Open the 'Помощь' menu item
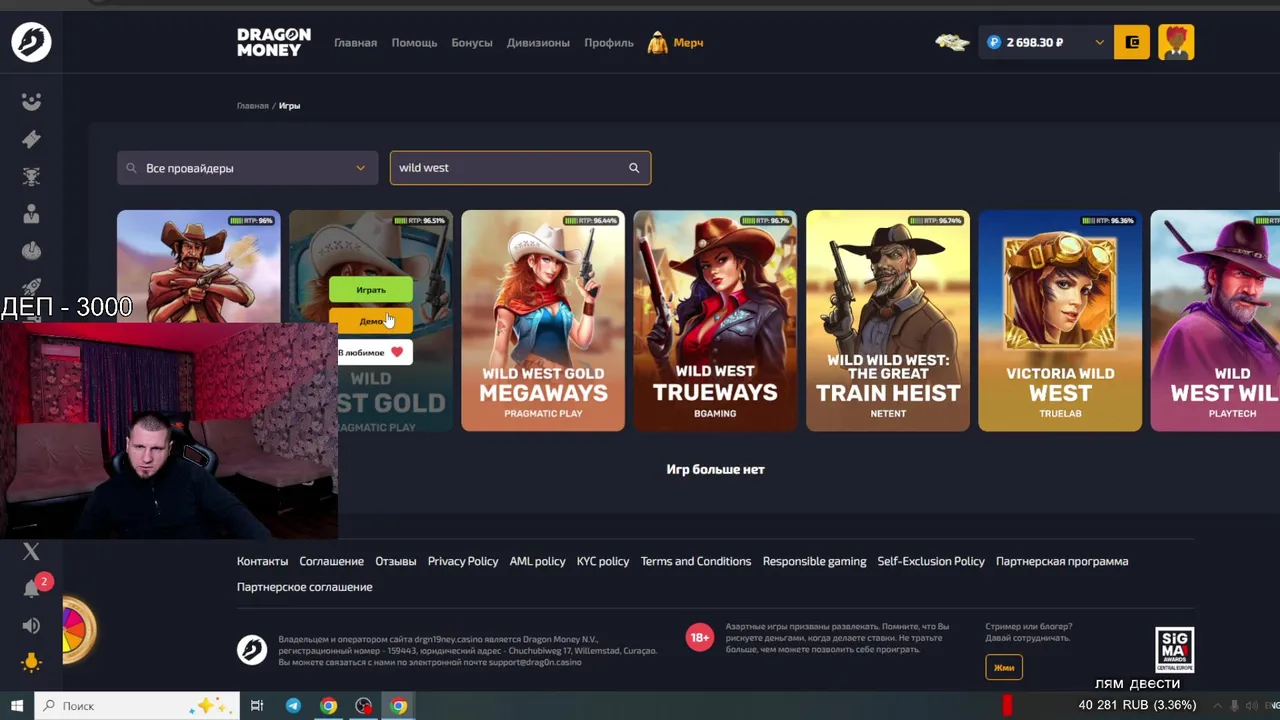Screen dimensions: 1280x720 tap(414, 43)
